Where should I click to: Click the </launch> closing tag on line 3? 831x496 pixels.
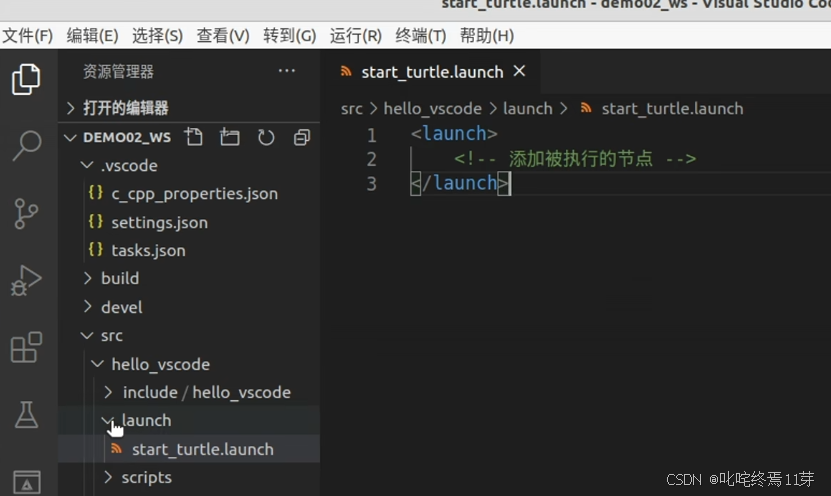click(x=460, y=183)
